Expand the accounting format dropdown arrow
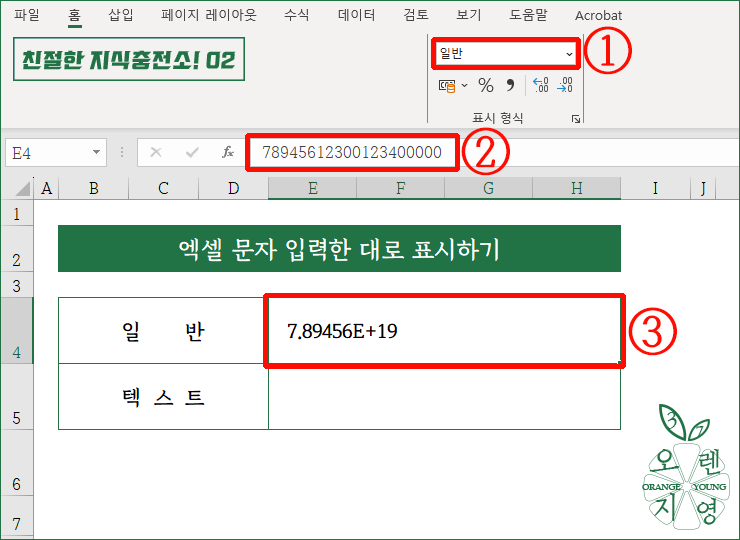The height and width of the screenshot is (540, 740). pos(464,85)
